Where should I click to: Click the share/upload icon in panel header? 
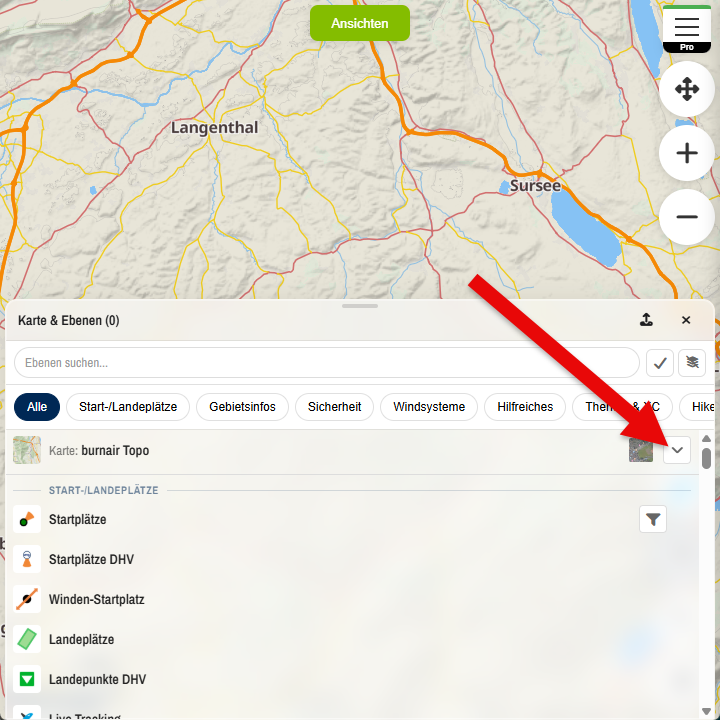(x=646, y=320)
